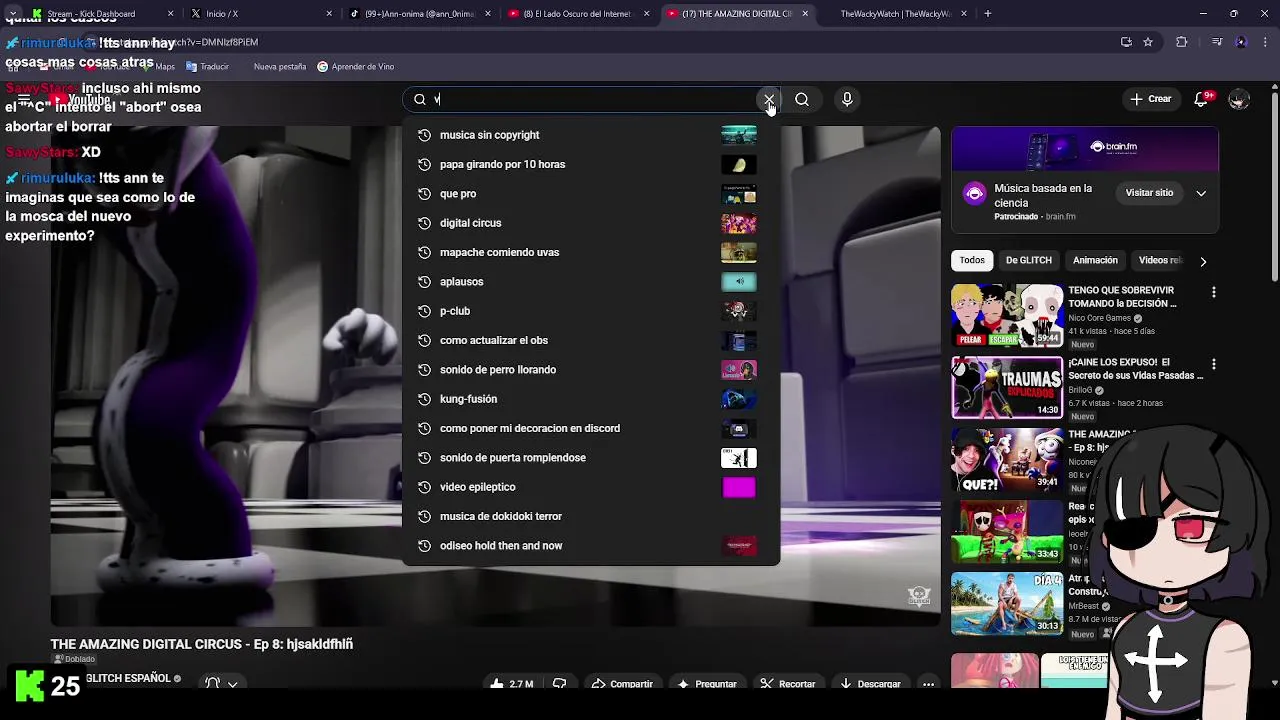The image size is (1280, 720).
Task: Open the 'Nueva pestaña' bookmark
Action: [x=279, y=67]
